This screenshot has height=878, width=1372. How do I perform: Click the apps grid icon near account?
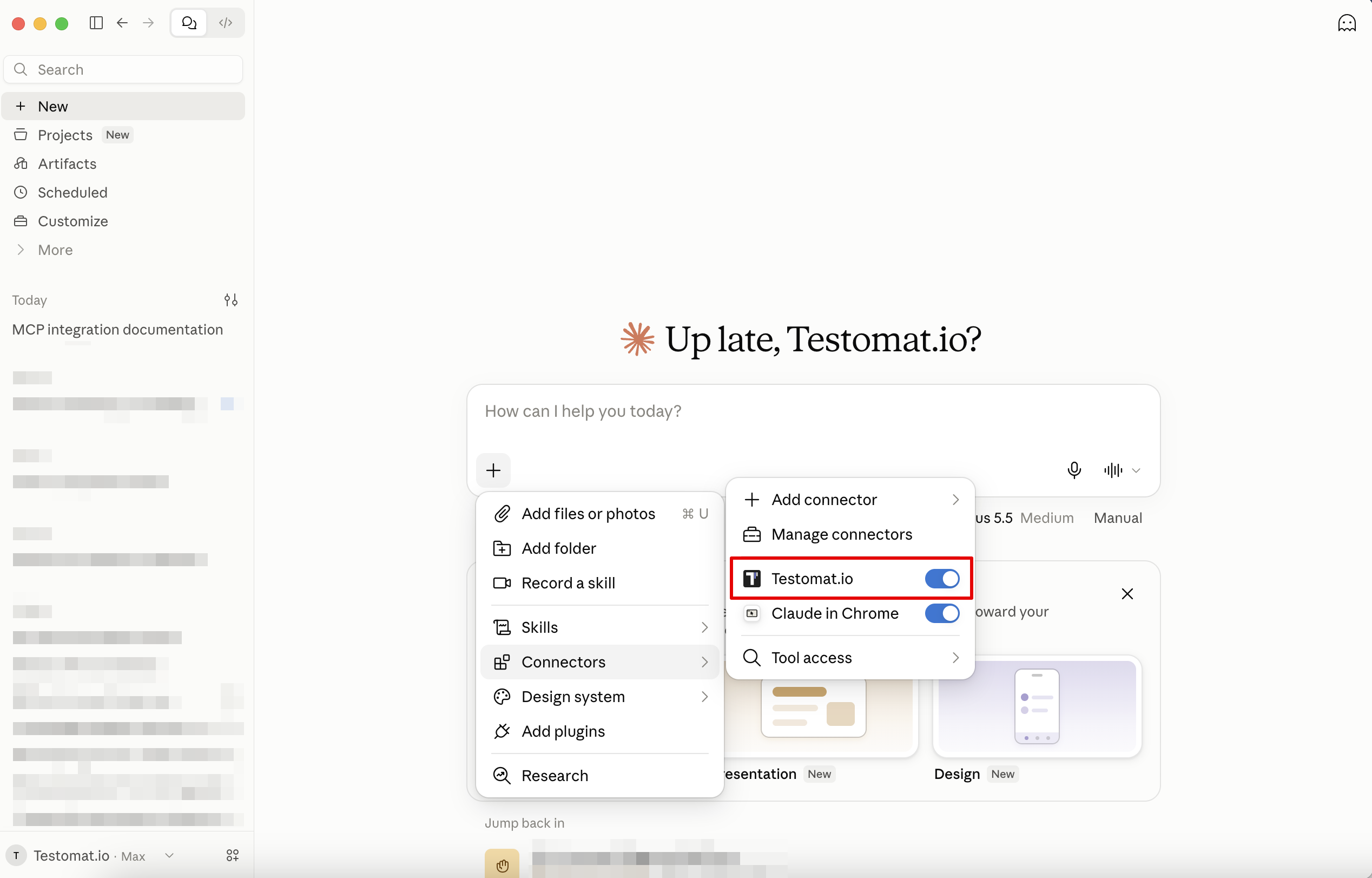coord(233,855)
